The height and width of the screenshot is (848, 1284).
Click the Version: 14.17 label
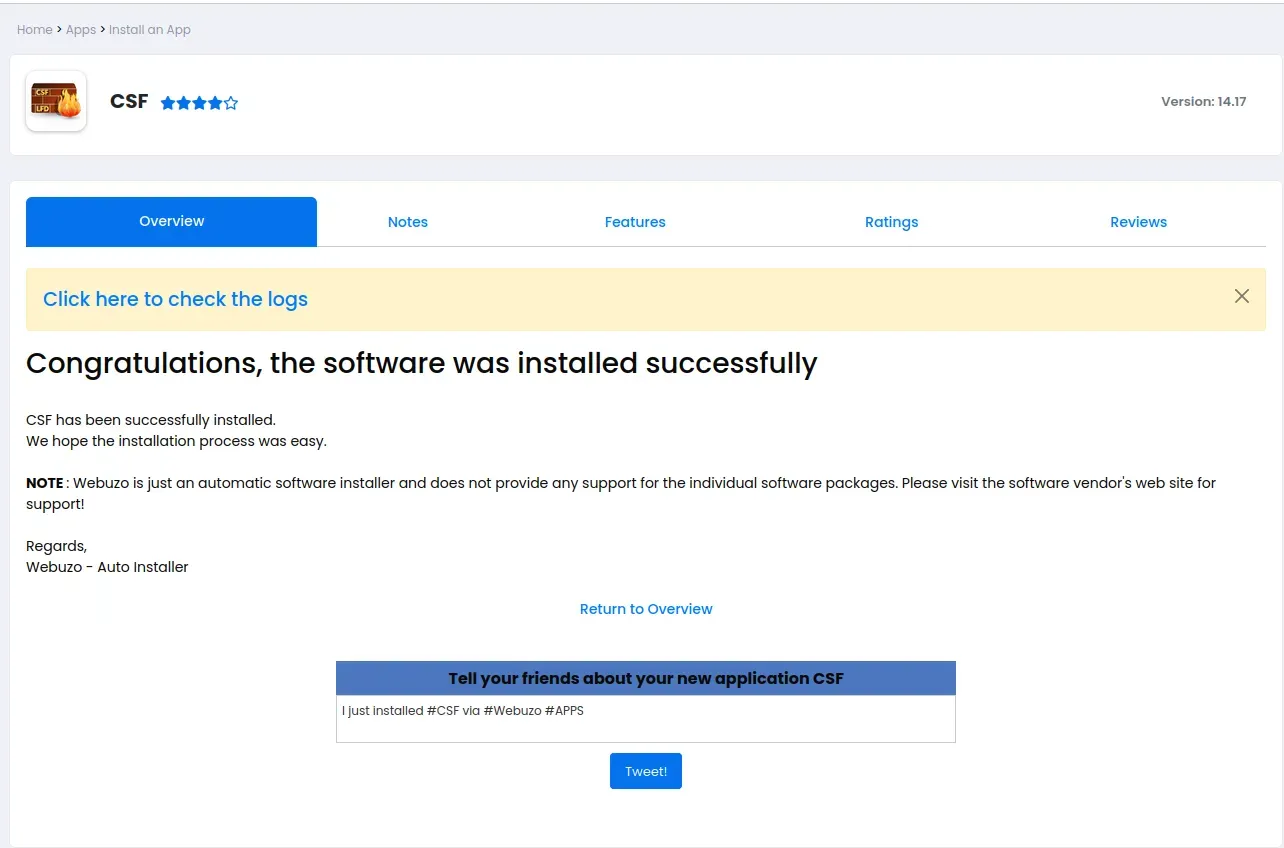[1203, 101]
